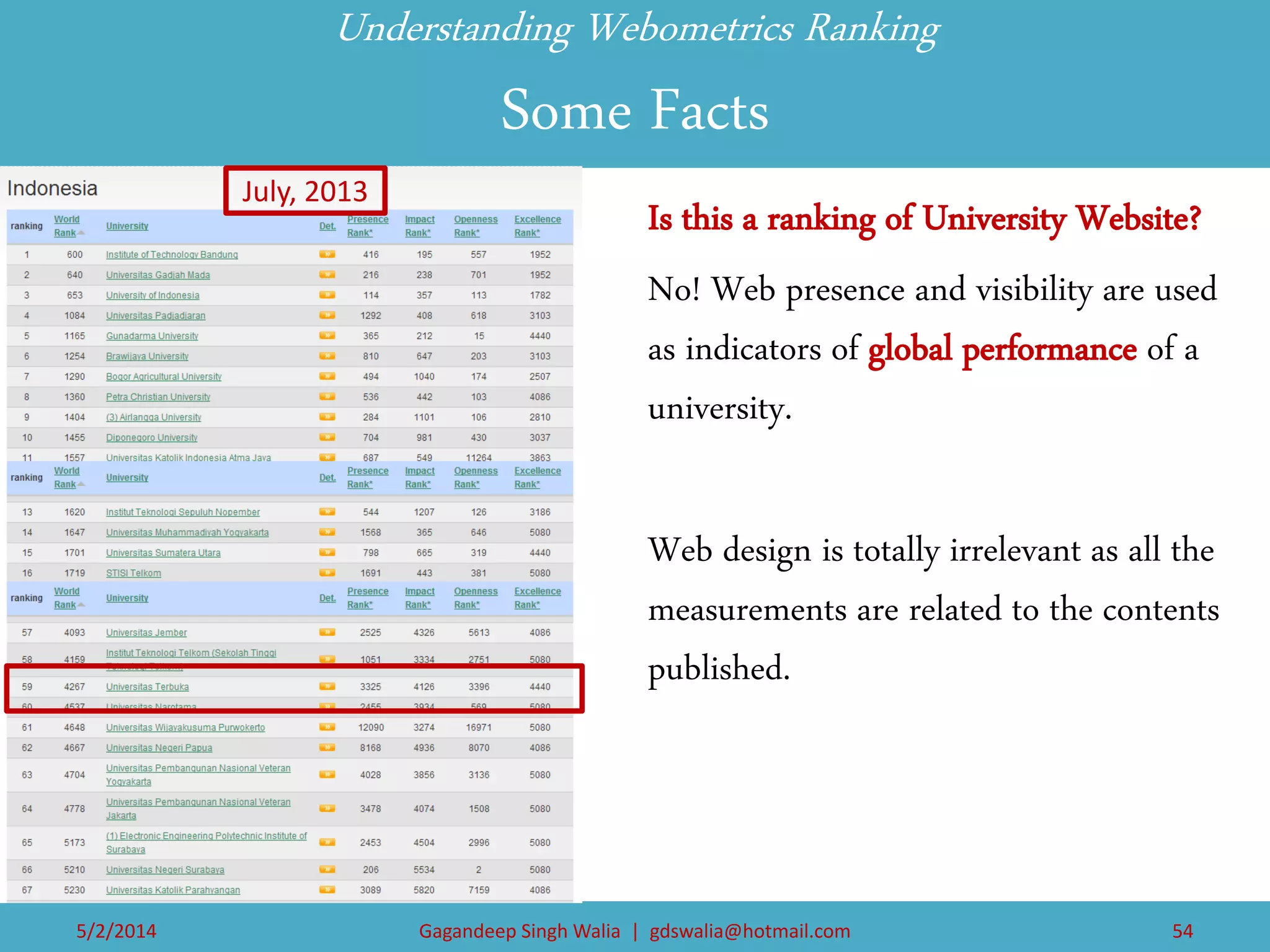1270x952 pixels.
Task: Open University of Indonesia link
Action: pyautogui.click(x=153, y=296)
